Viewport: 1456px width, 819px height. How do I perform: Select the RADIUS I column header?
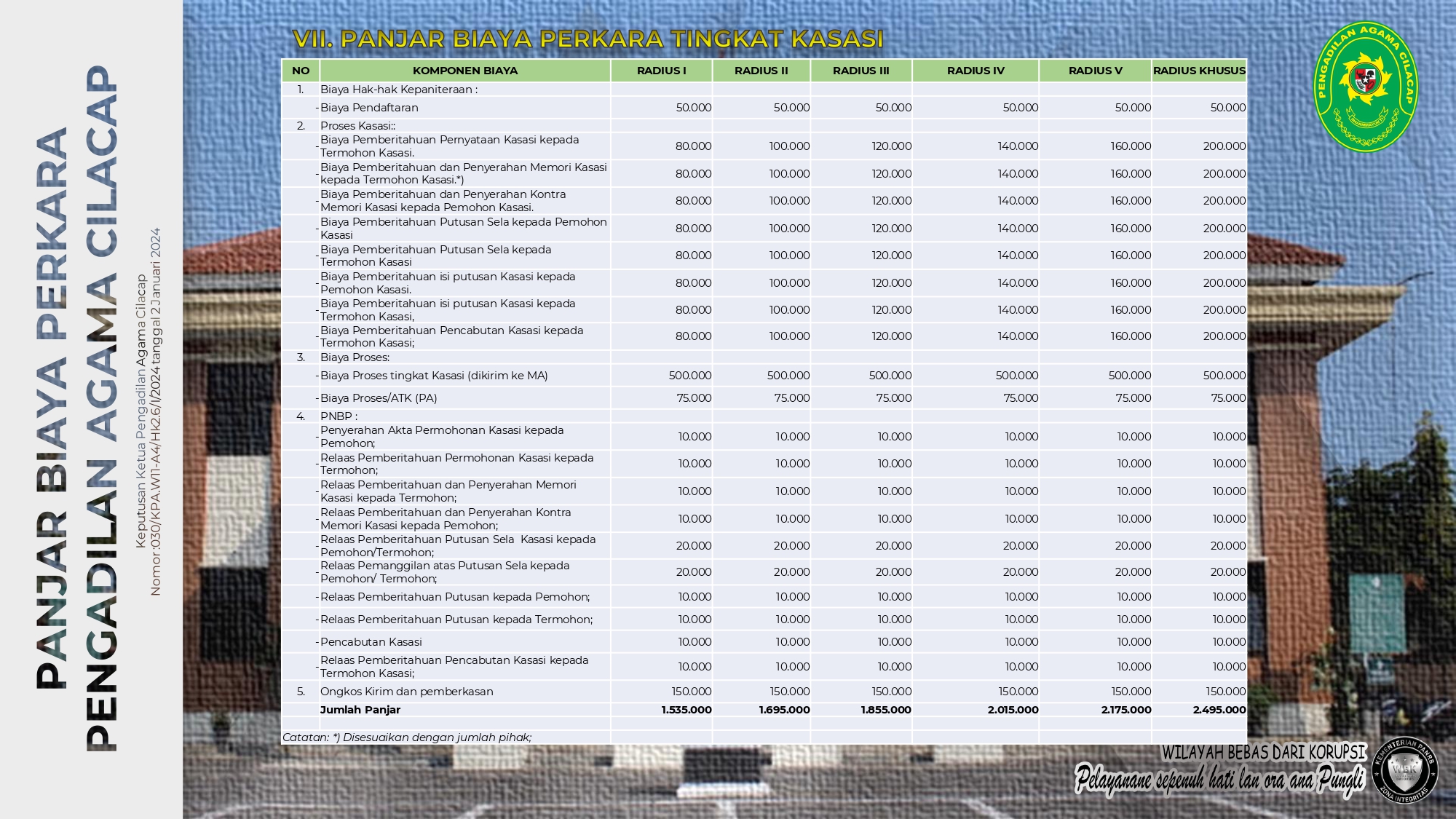point(661,71)
